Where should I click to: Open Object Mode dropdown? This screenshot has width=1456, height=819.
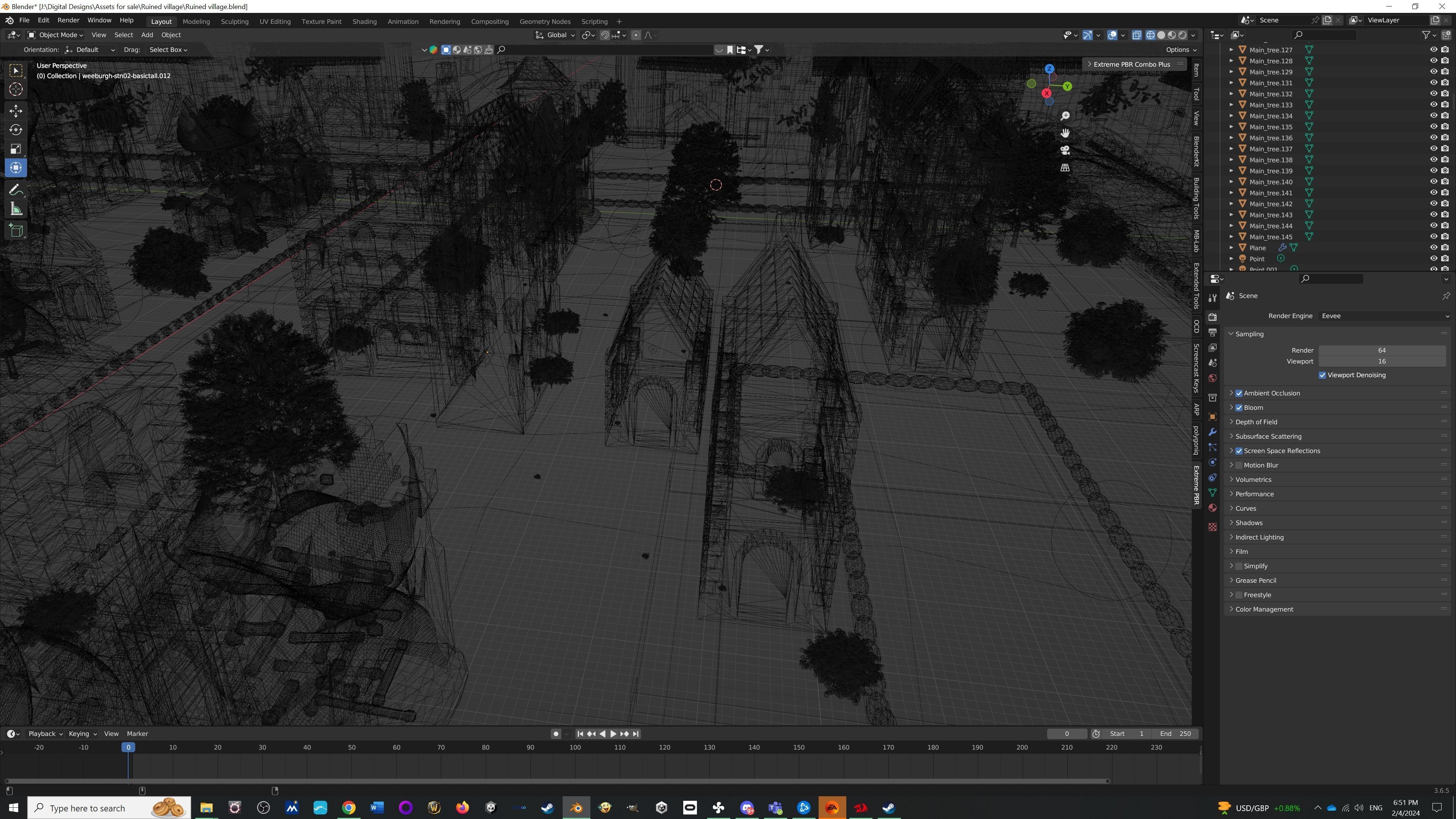[55, 35]
